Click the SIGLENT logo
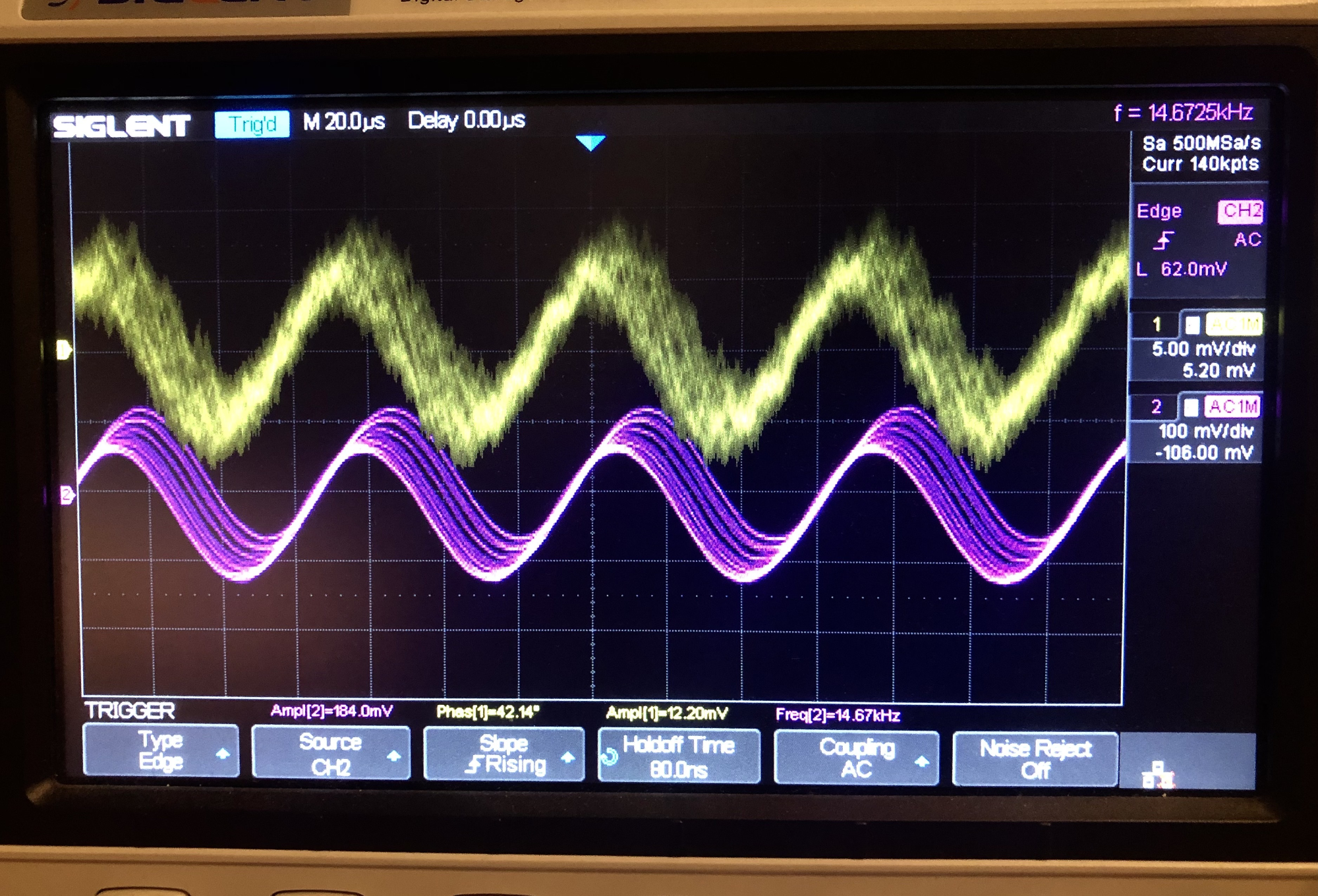This screenshot has height=896, width=1318. click(x=122, y=126)
